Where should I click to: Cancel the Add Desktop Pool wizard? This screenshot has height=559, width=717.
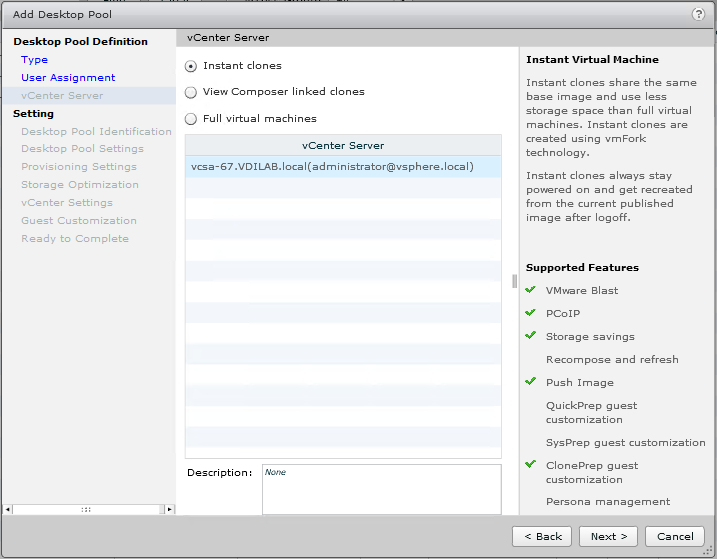(x=674, y=536)
